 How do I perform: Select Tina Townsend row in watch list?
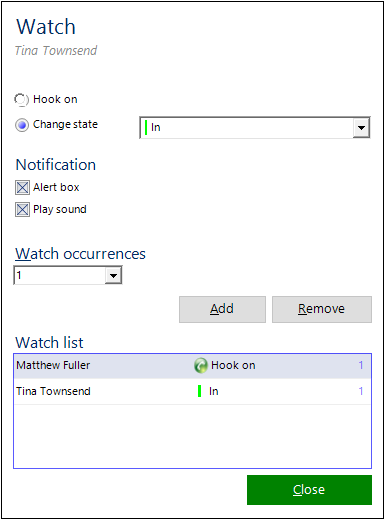(x=192, y=391)
